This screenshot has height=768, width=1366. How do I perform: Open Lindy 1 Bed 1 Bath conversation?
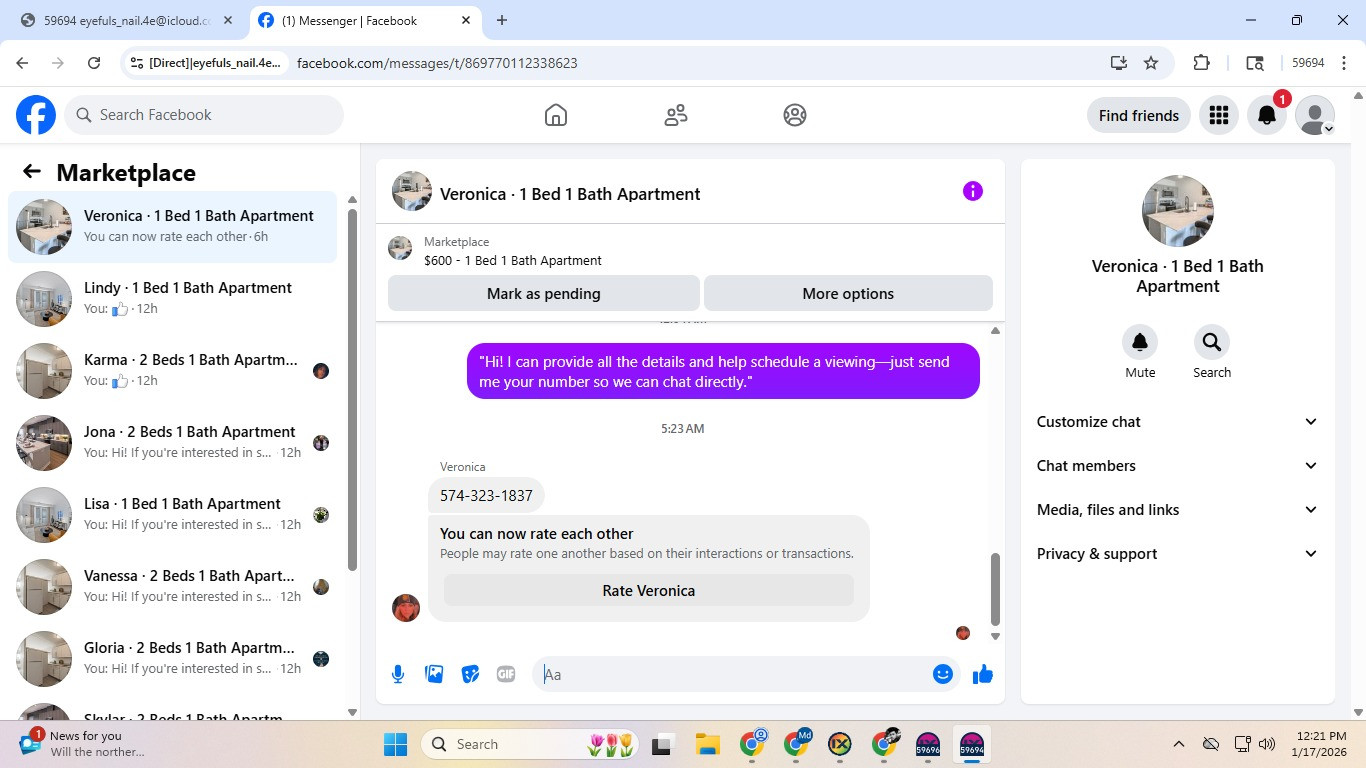pyautogui.click(x=173, y=299)
